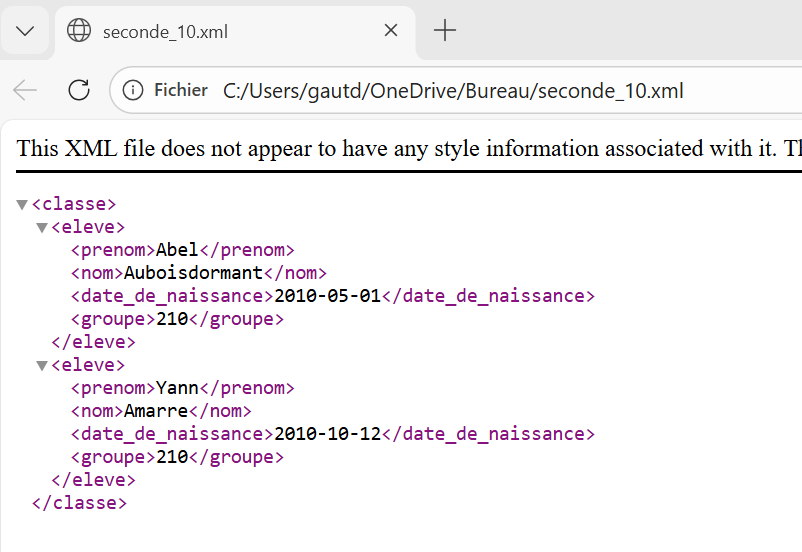Screen dimensions: 802x552
Task: Collapse the second eleve element
Action: (x=42, y=366)
